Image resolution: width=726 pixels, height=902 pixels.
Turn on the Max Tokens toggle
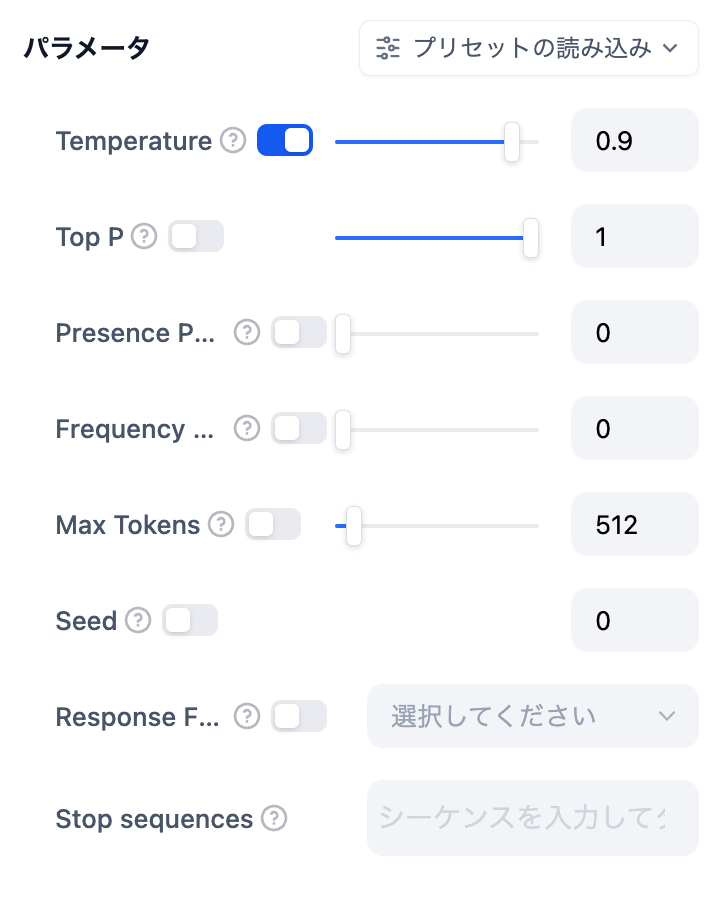pos(273,525)
